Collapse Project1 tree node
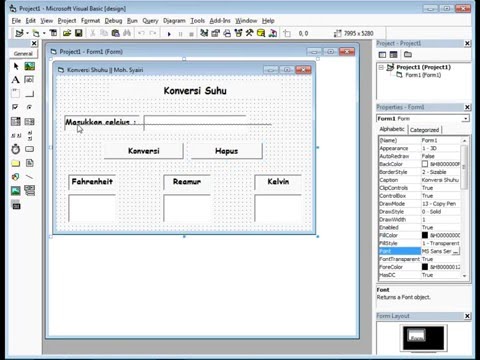480x360 pixels. [x=381, y=67]
